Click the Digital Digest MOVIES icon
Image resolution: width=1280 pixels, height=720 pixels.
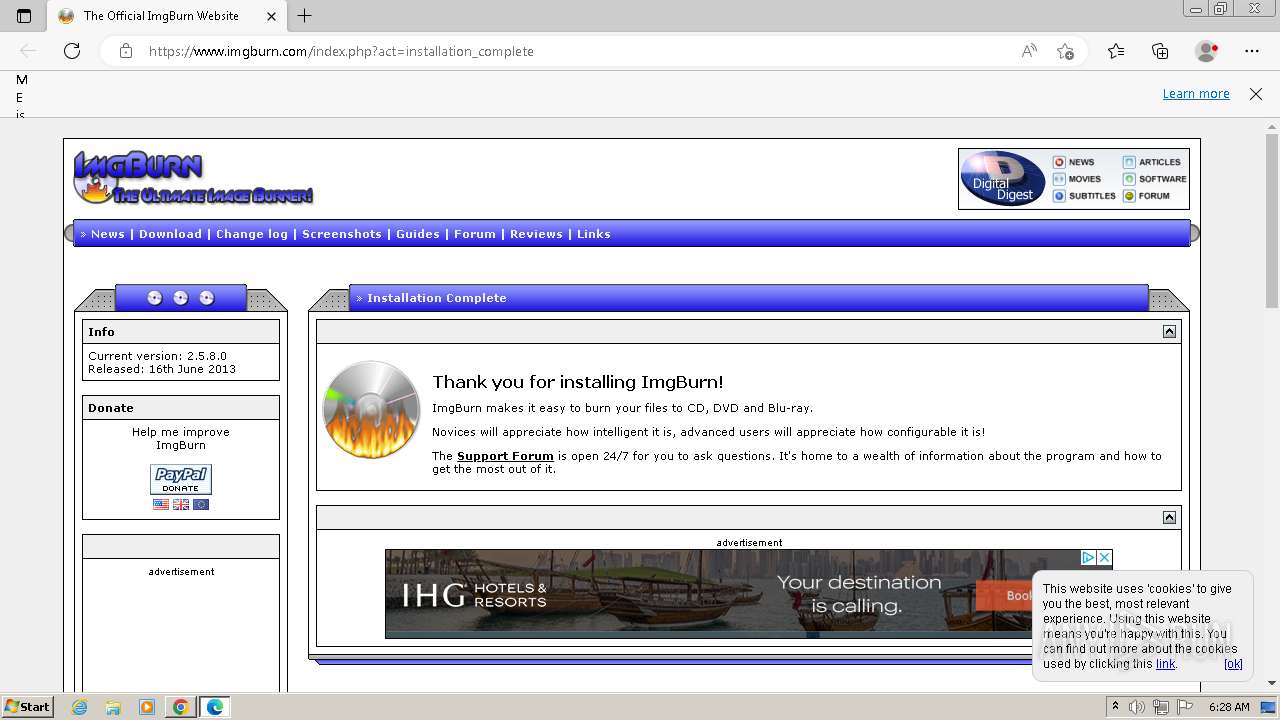click(1059, 179)
